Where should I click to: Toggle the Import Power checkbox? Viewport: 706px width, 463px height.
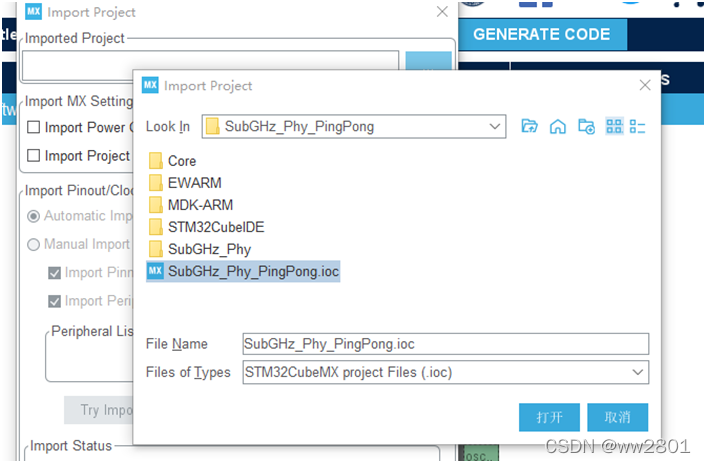34,127
